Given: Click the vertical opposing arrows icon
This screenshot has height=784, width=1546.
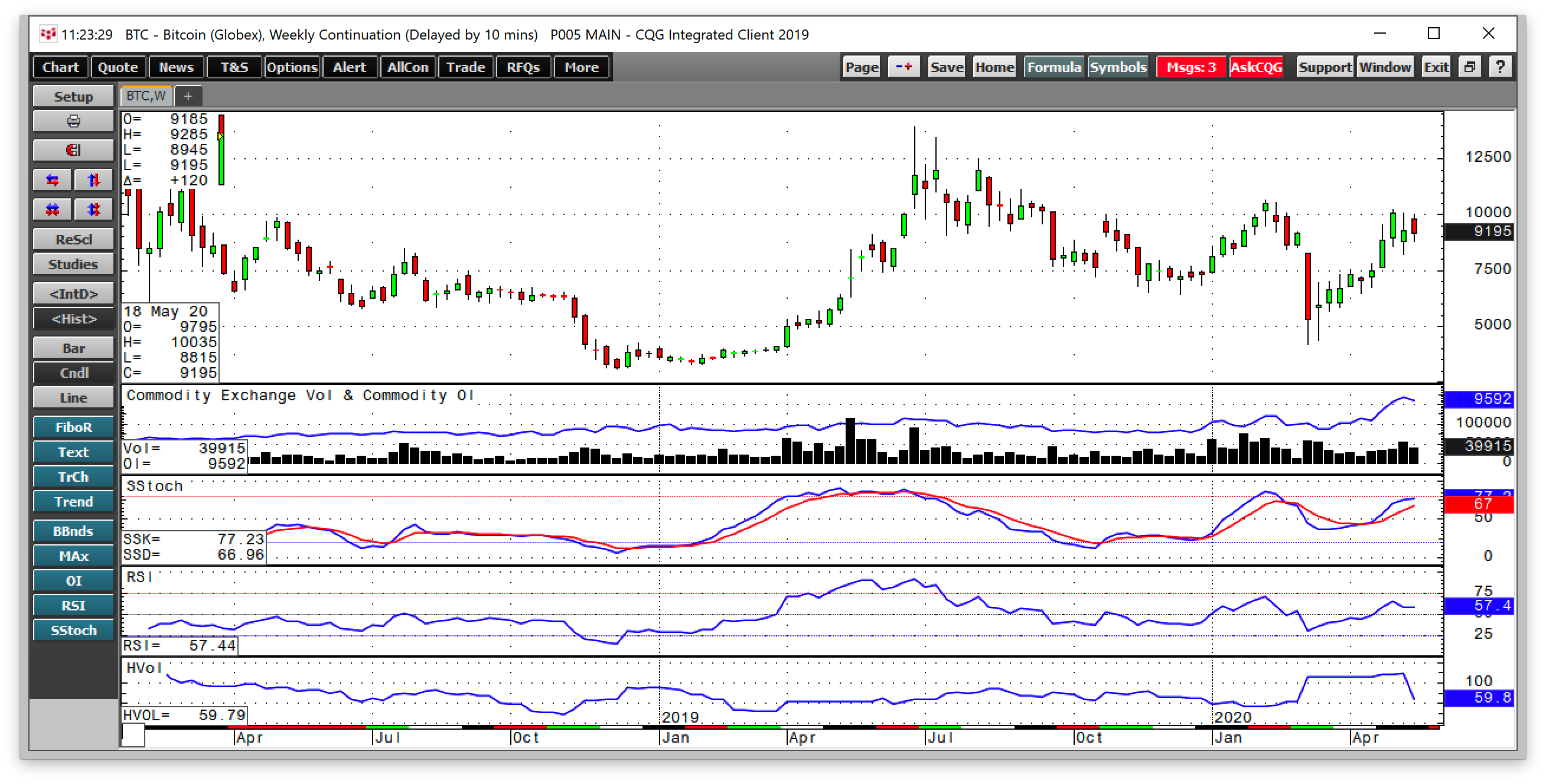Looking at the screenshot, I should 93,180.
